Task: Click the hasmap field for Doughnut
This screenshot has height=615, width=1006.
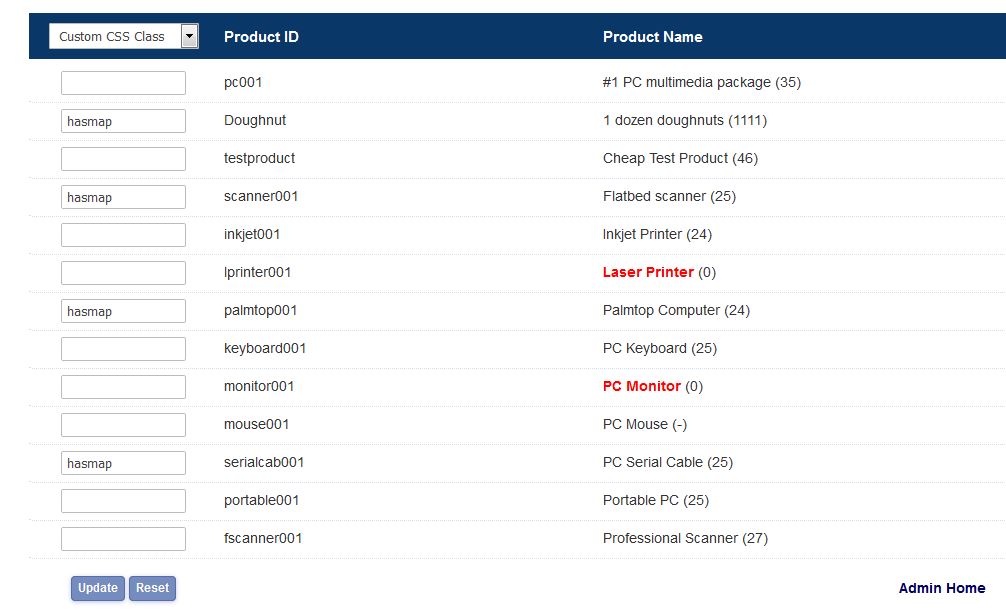Action: point(123,121)
